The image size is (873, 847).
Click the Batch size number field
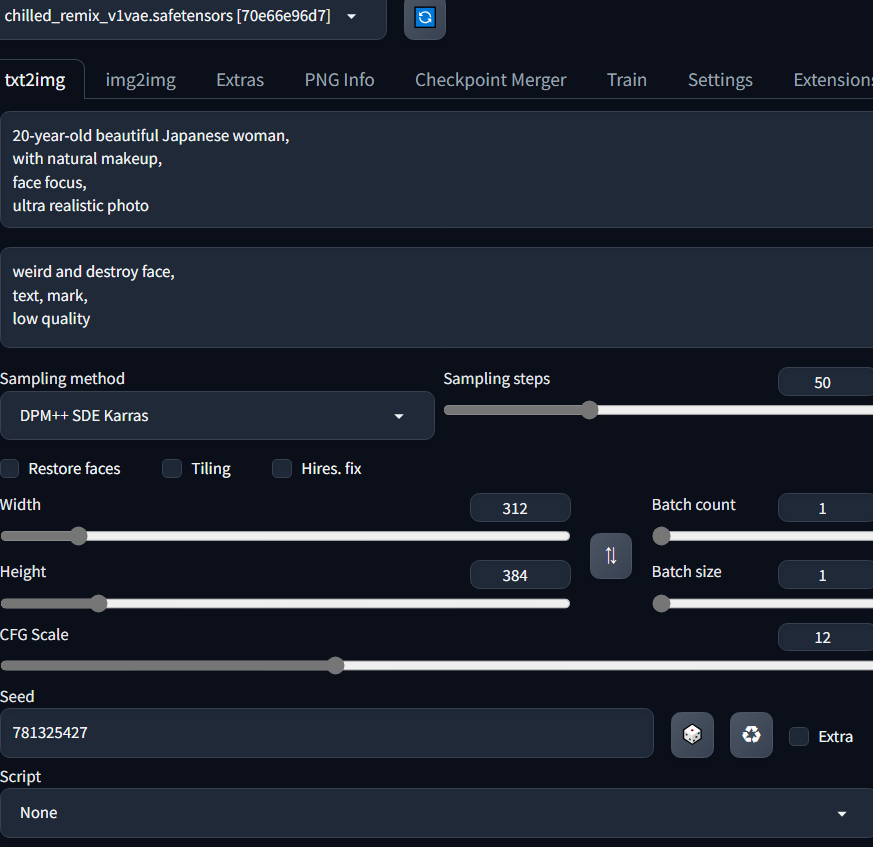[x=825, y=575]
